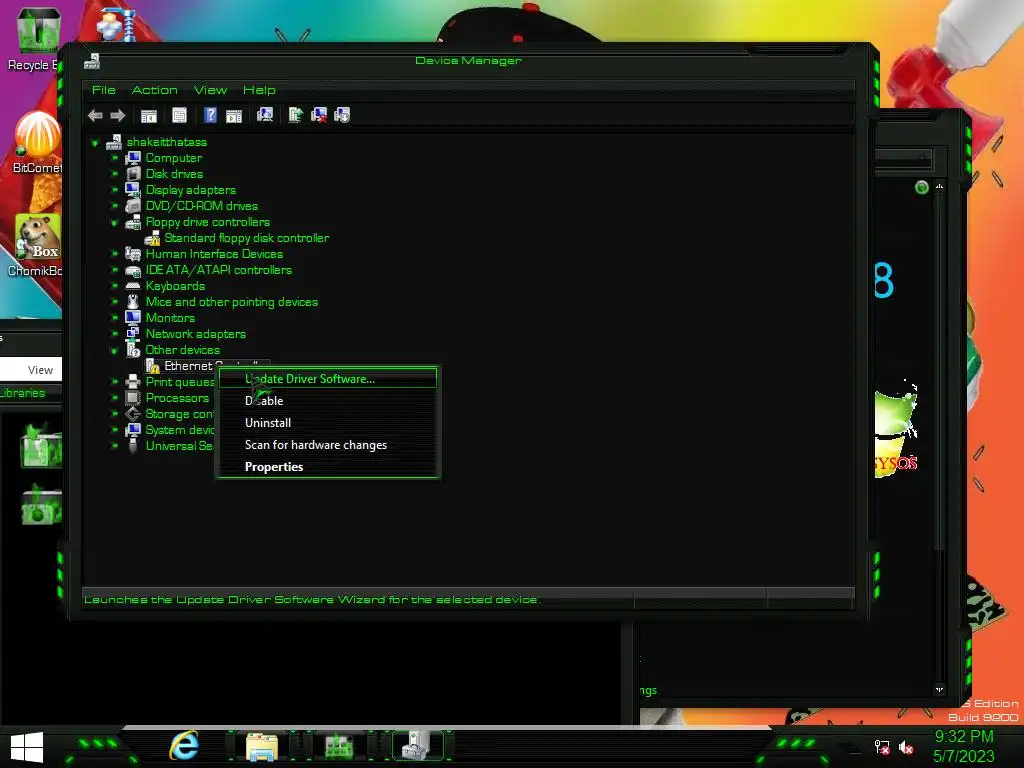Expand the Computer category arrow

(x=114, y=158)
